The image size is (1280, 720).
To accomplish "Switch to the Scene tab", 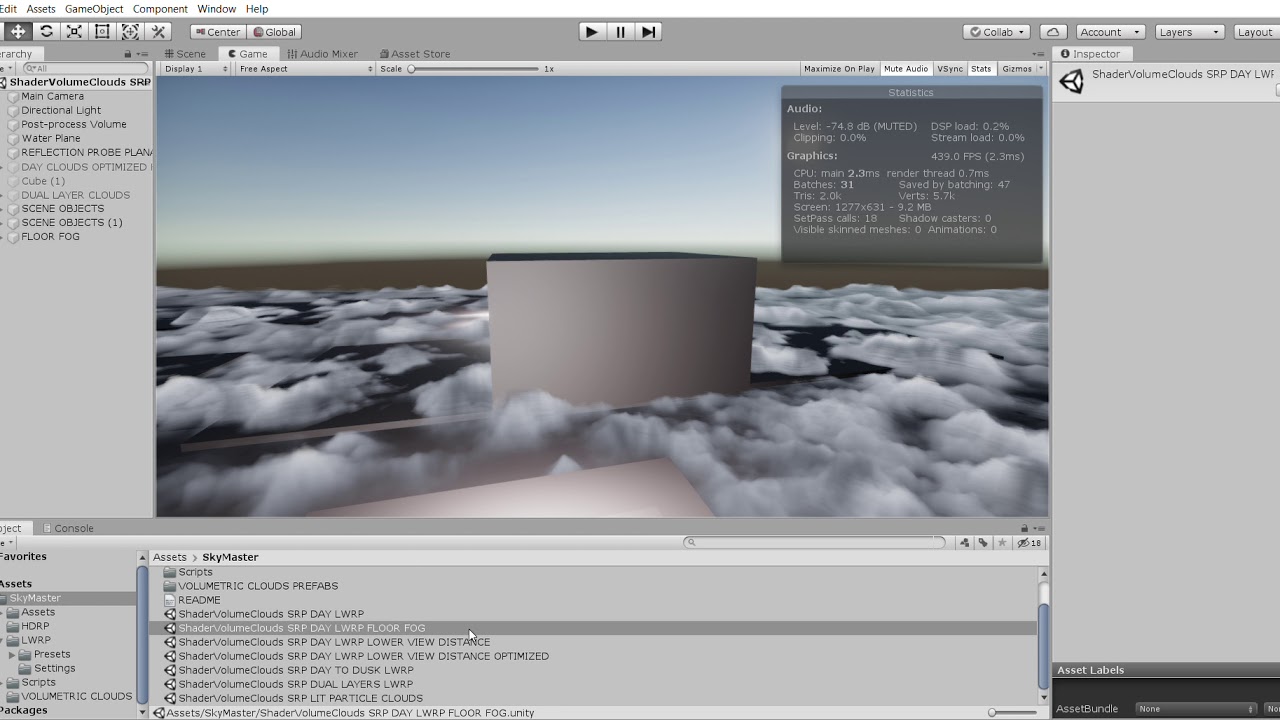I will (186, 54).
